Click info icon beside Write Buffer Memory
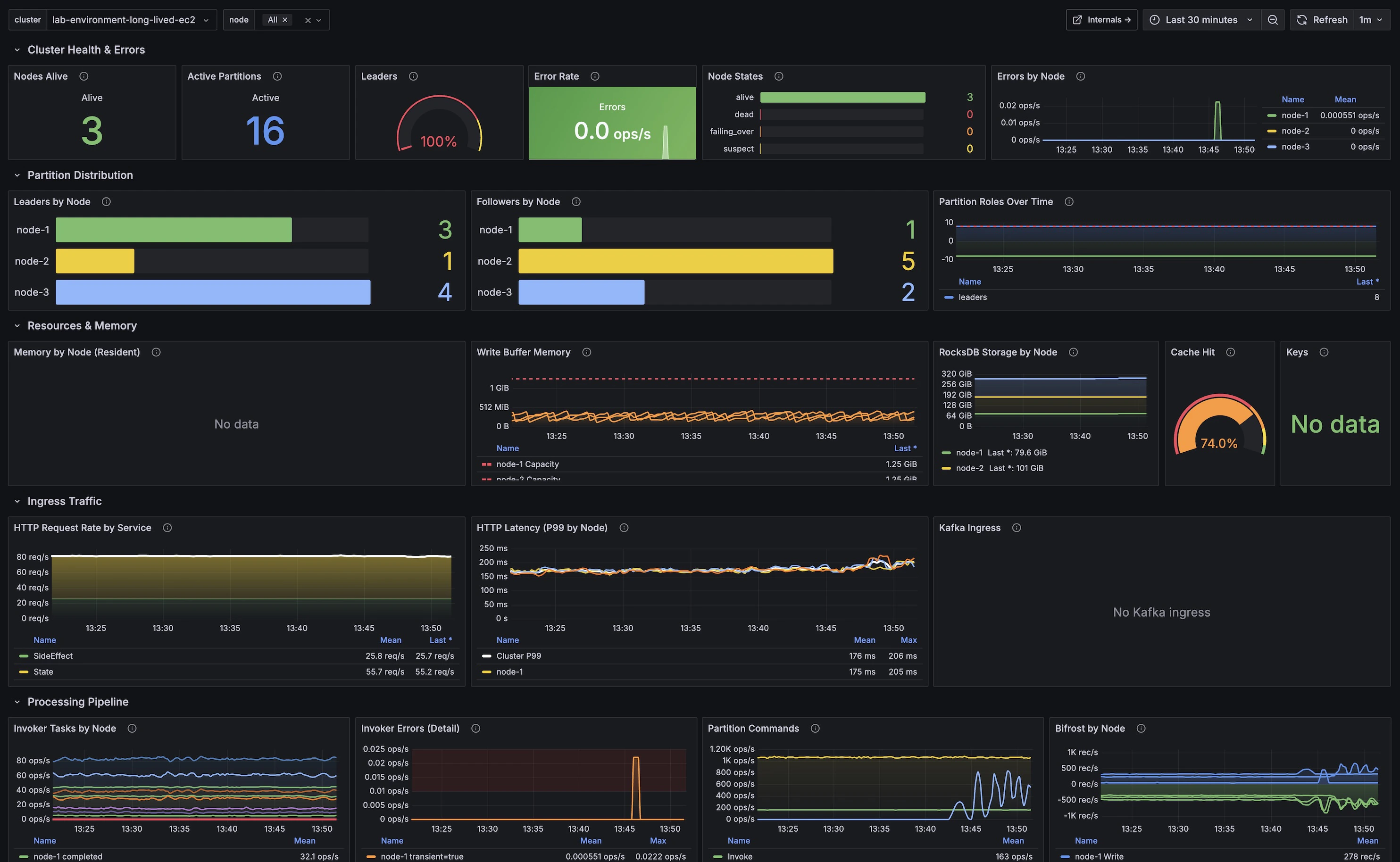 (x=586, y=352)
